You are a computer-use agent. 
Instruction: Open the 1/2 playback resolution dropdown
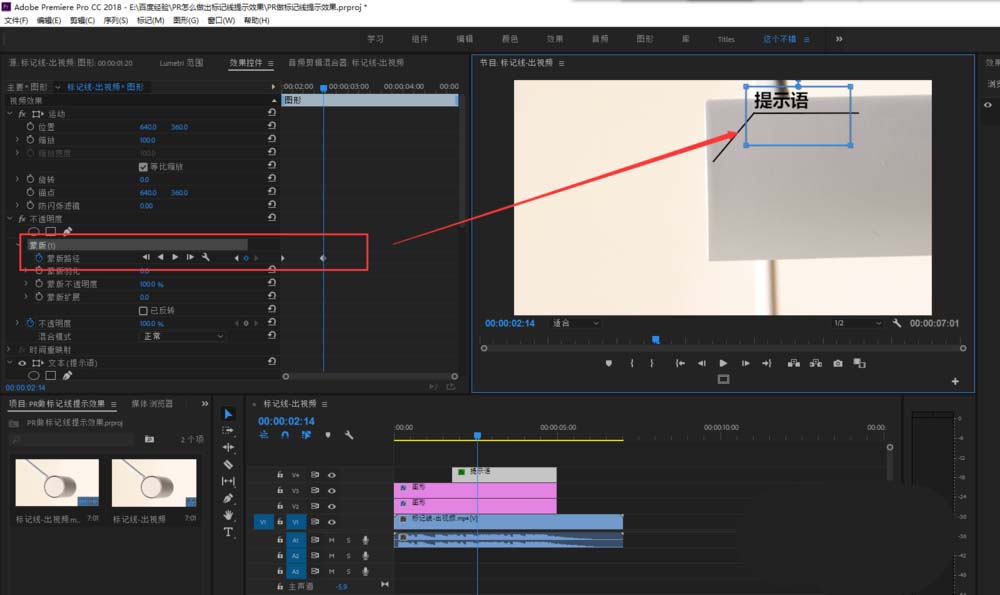tap(857, 323)
